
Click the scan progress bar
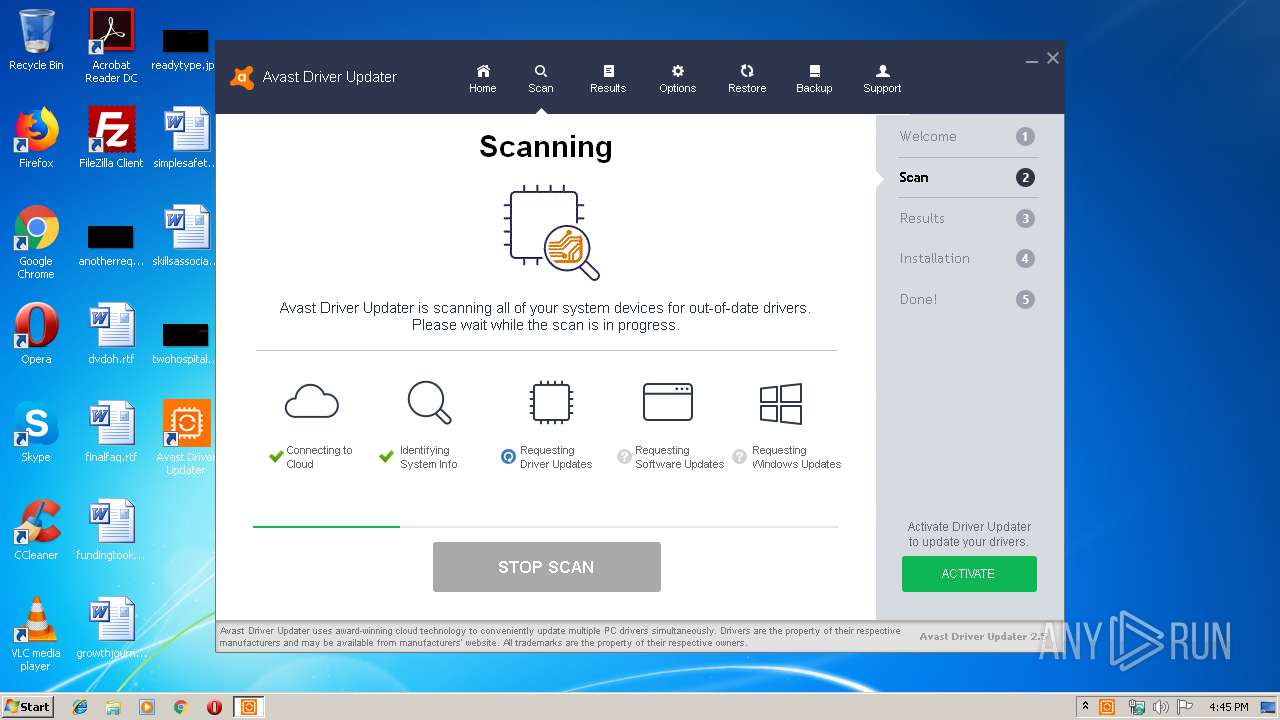546,526
